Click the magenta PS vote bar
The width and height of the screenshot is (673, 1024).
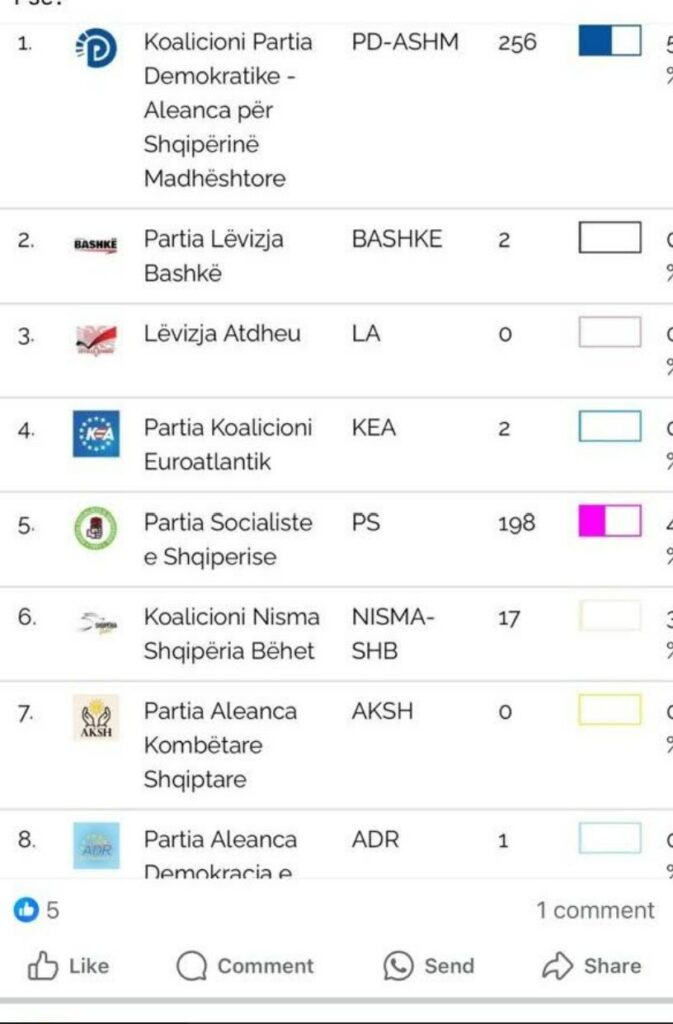[x=610, y=521]
